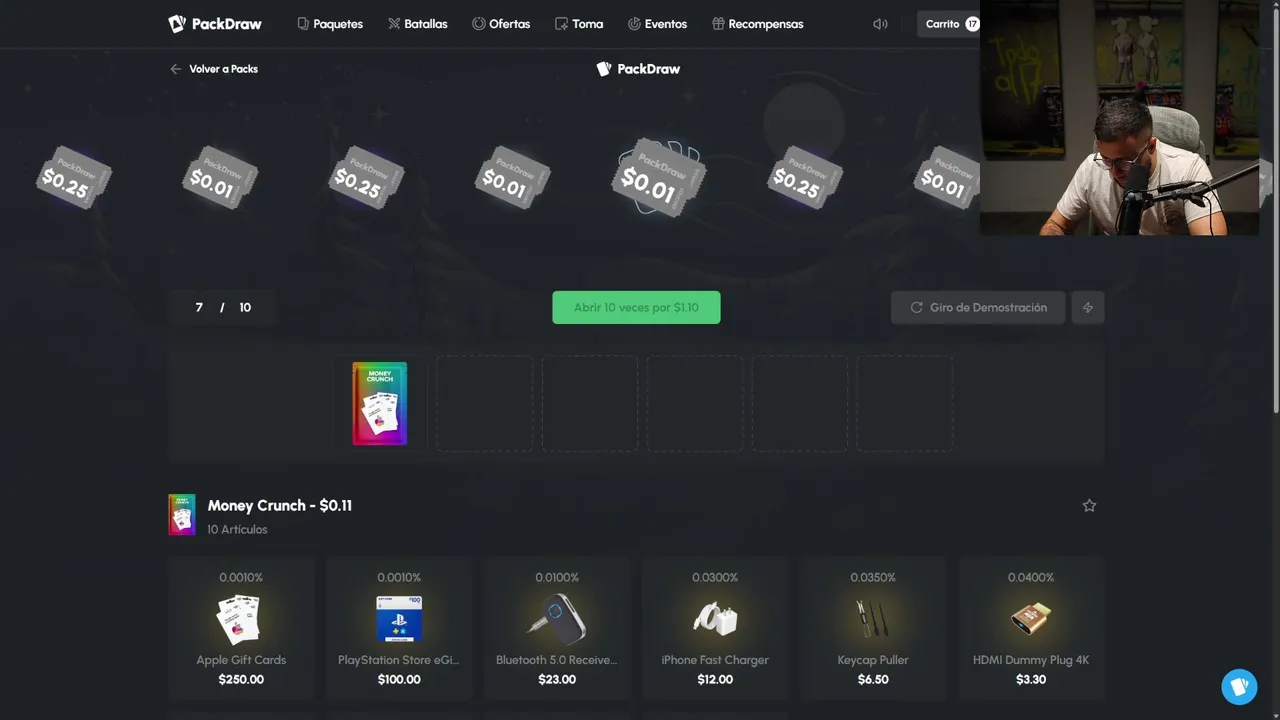Favorite Money Crunch with the star icon
This screenshot has width=1280, height=720.
pyautogui.click(x=1089, y=506)
